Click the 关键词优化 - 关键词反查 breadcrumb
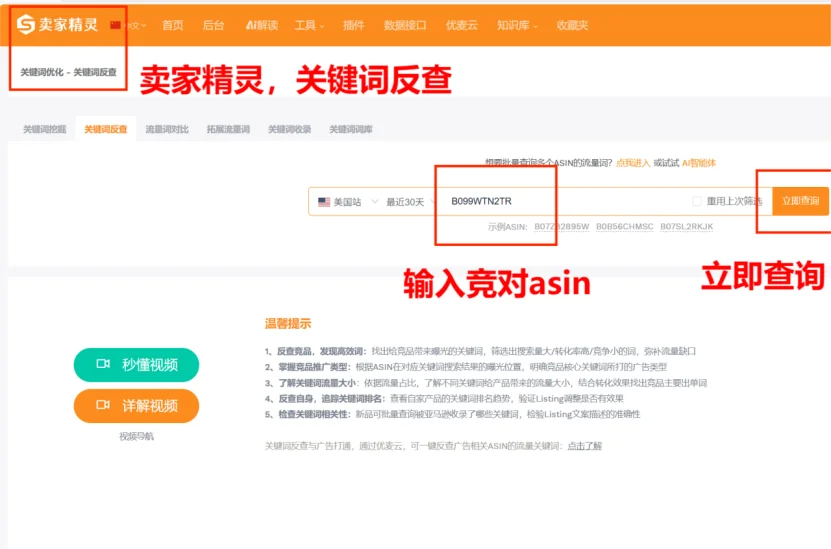This screenshot has width=831, height=549. [x=68, y=72]
